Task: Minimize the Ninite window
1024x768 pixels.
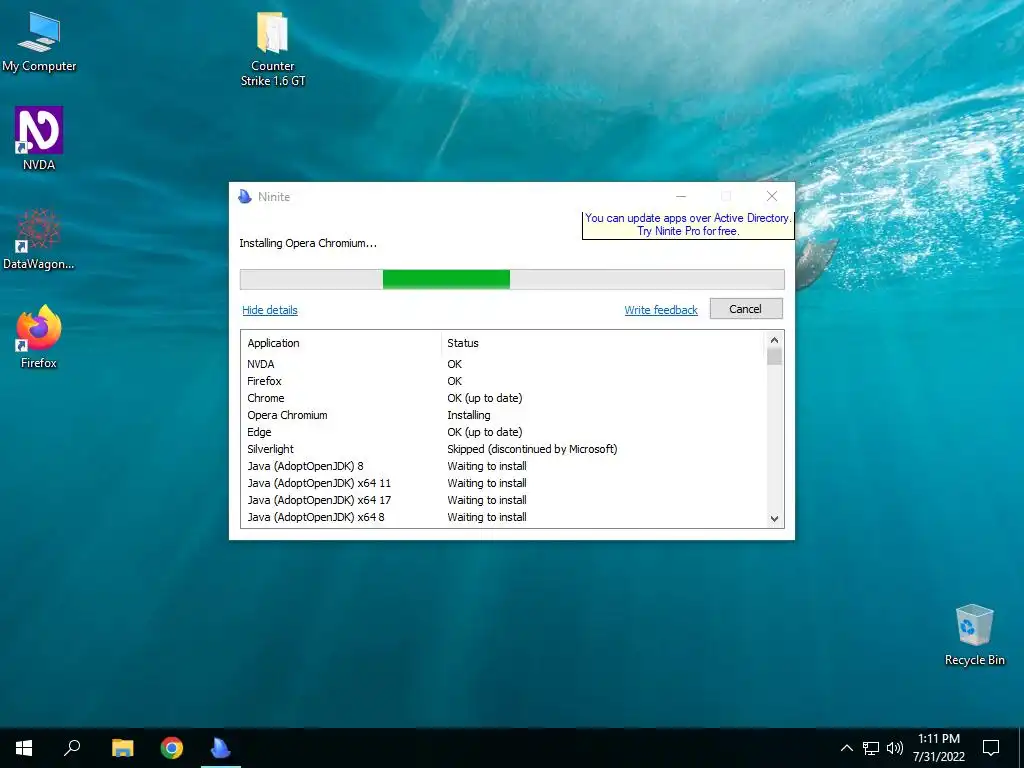Action: point(680,196)
